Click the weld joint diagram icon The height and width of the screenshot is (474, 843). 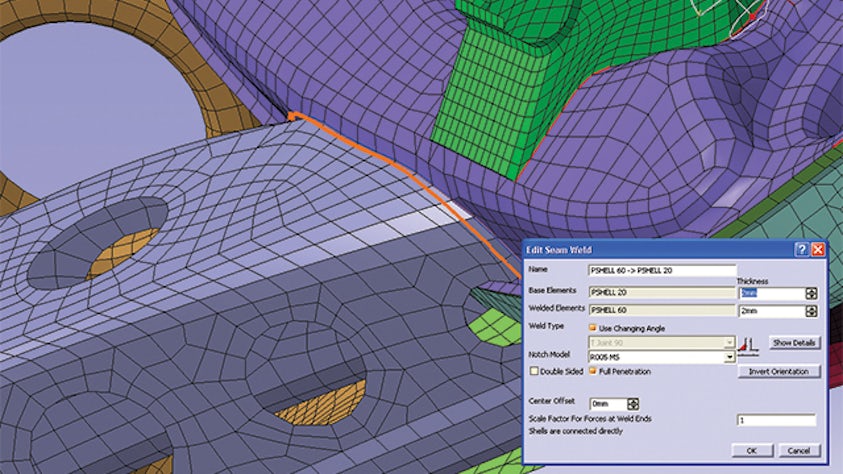(748, 347)
